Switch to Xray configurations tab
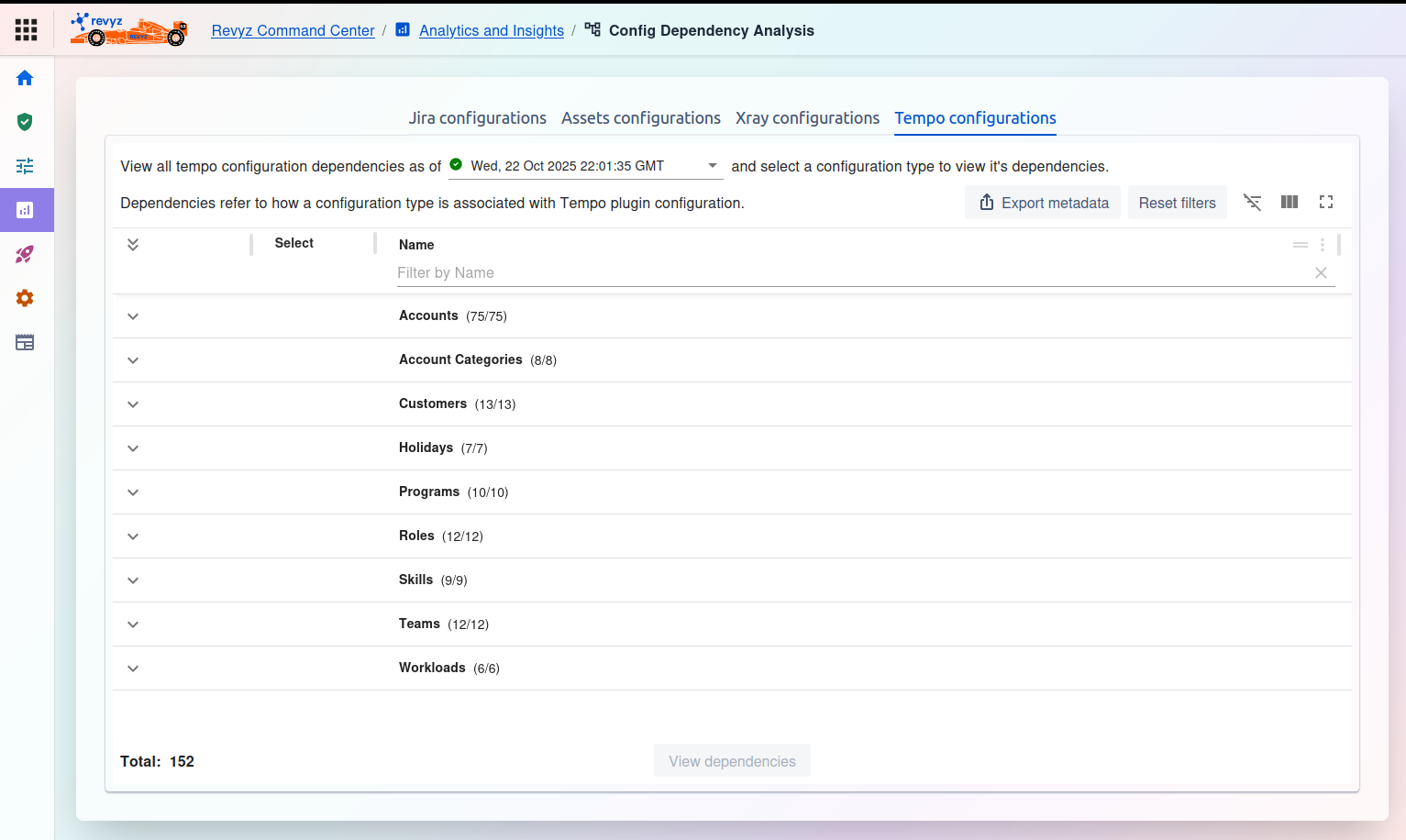The image size is (1406, 840). pyautogui.click(x=807, y=118)
